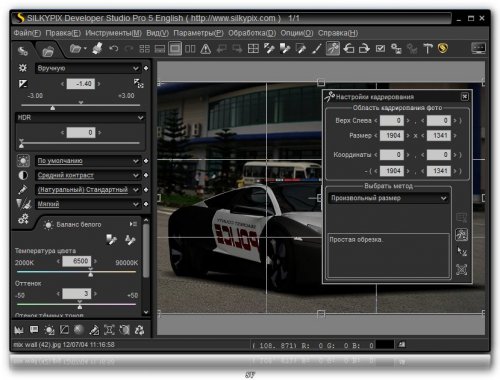Open the Справка menu

point(338,33)
